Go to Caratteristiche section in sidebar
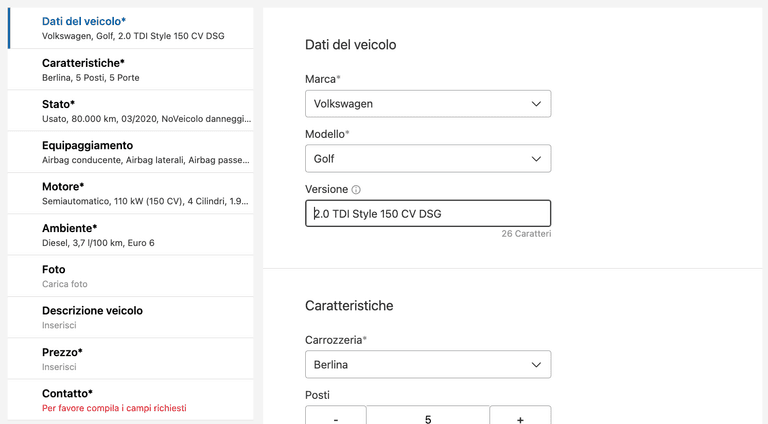768x424 pixels. [131, 70]
